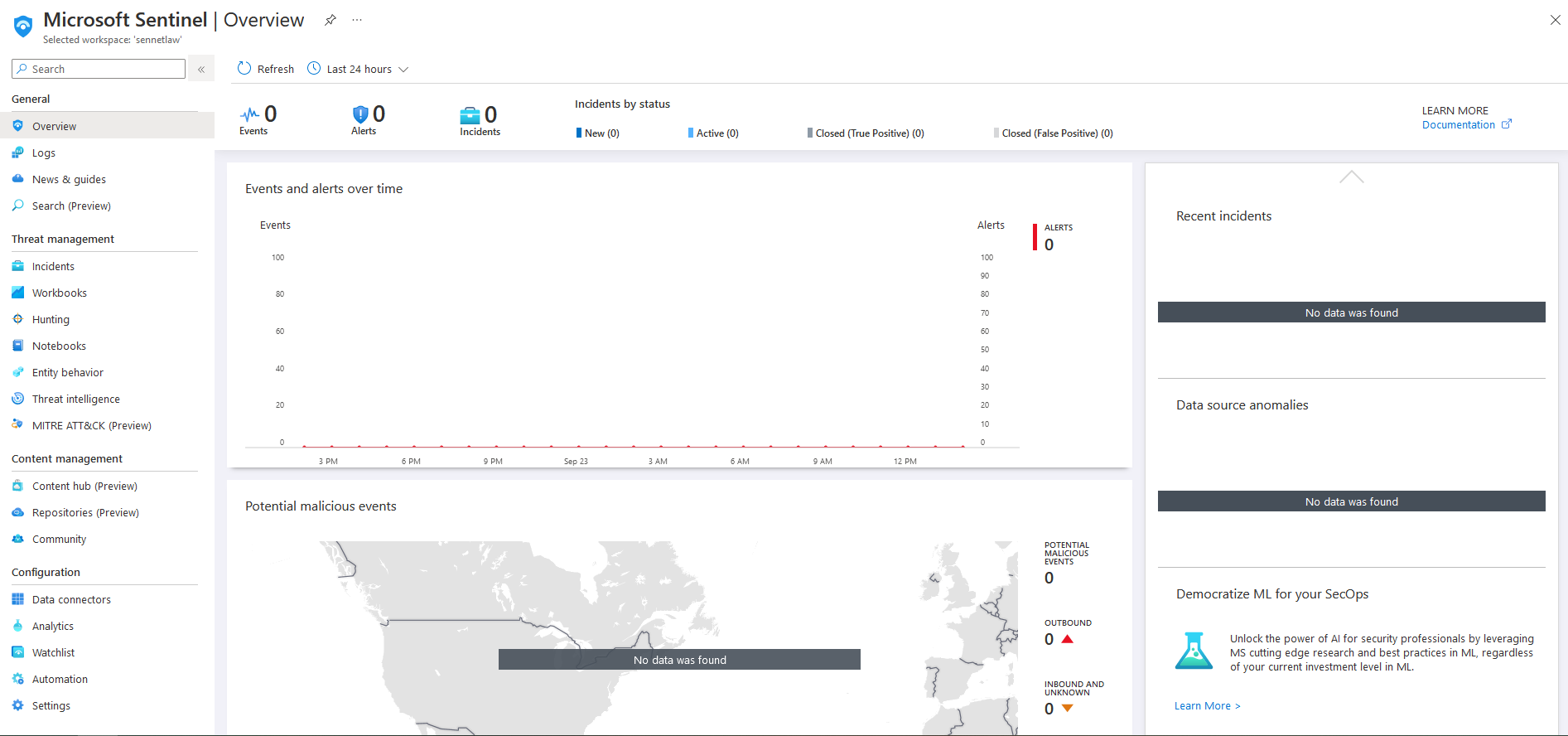The width and height of the screenshot is (1568, 736).
Task: Select Logs in the General menu
Action: coord(44,153)
